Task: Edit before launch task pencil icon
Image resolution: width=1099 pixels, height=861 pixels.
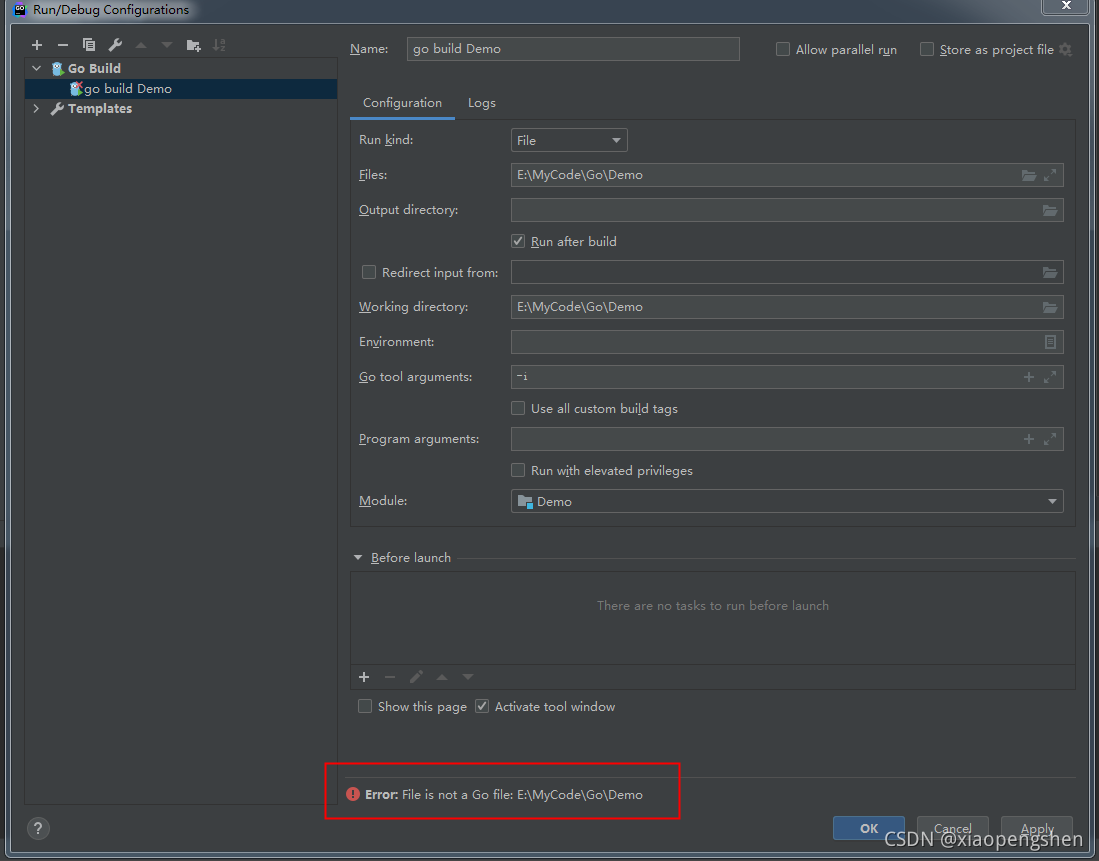Action: 416,677
